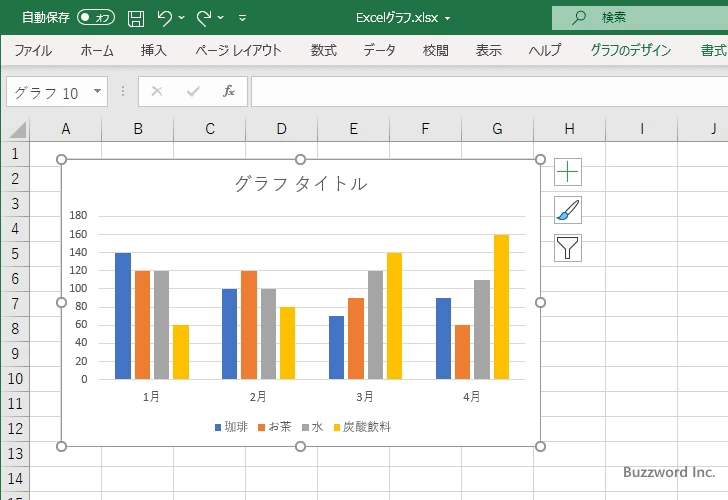
Task: Select row 13 header
Action: pyautogui.click(x=15, y=454)
